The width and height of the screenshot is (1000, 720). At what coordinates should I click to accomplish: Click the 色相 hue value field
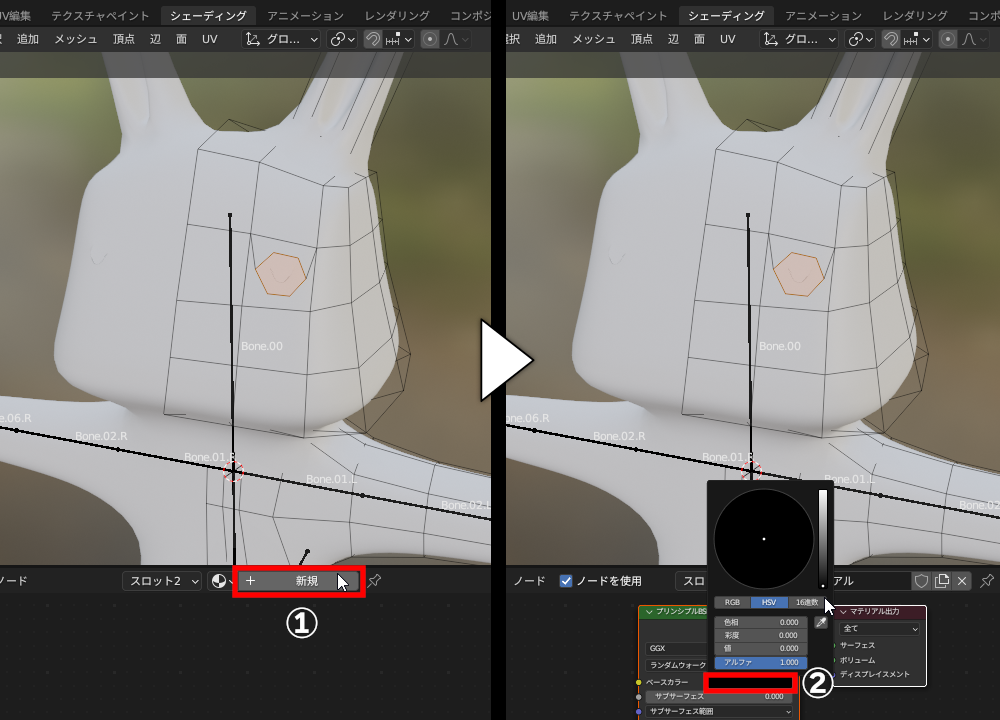click(x=761, y=622)
